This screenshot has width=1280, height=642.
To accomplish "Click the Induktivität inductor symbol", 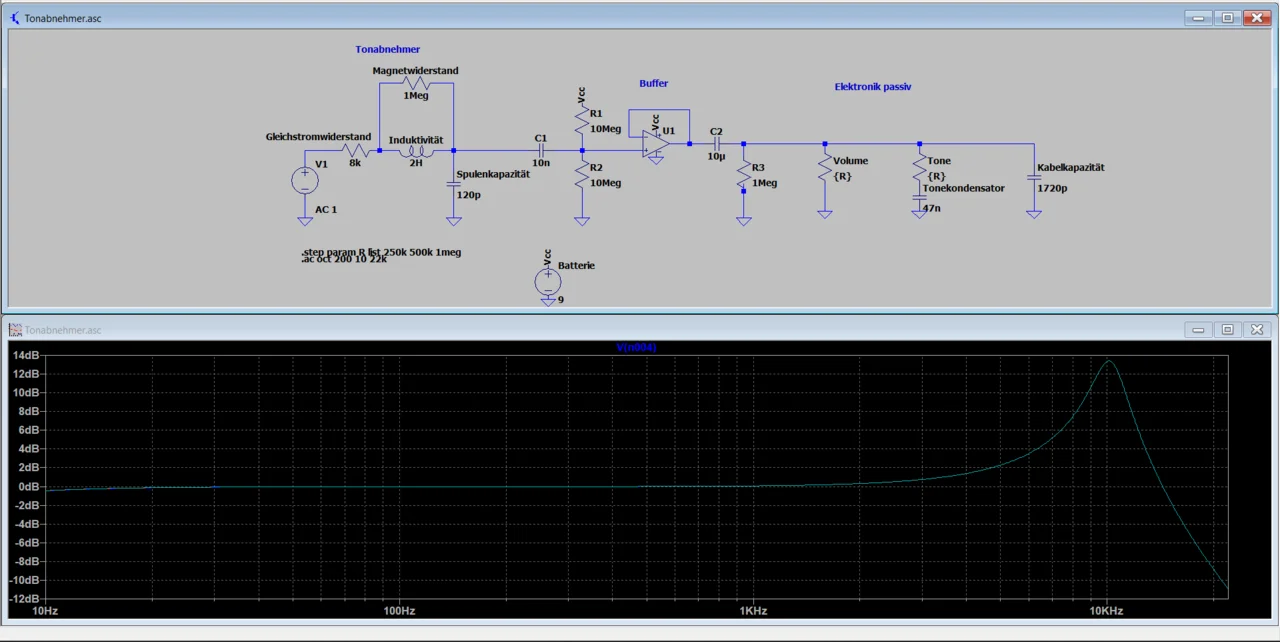I will pyautogui.click(x=416, y=152).
